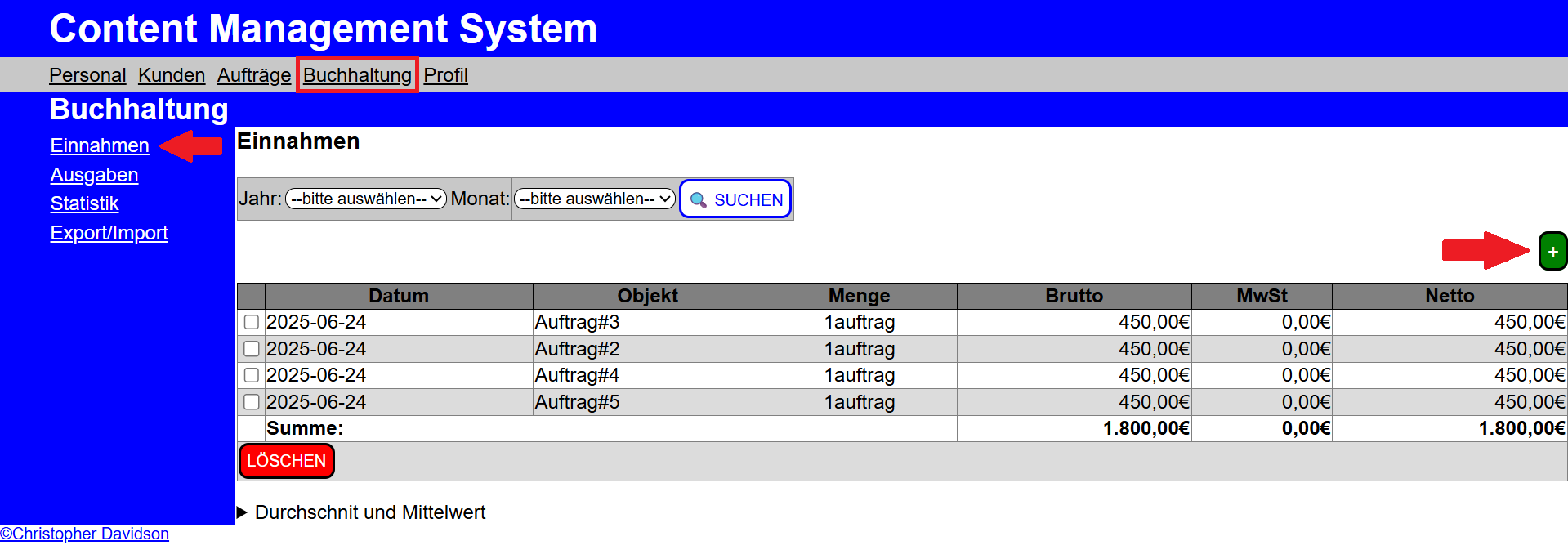This screenshot has width=1568, height=550.
Task: Select the Buchhaltung menu item
Action: tap(357, 75)
